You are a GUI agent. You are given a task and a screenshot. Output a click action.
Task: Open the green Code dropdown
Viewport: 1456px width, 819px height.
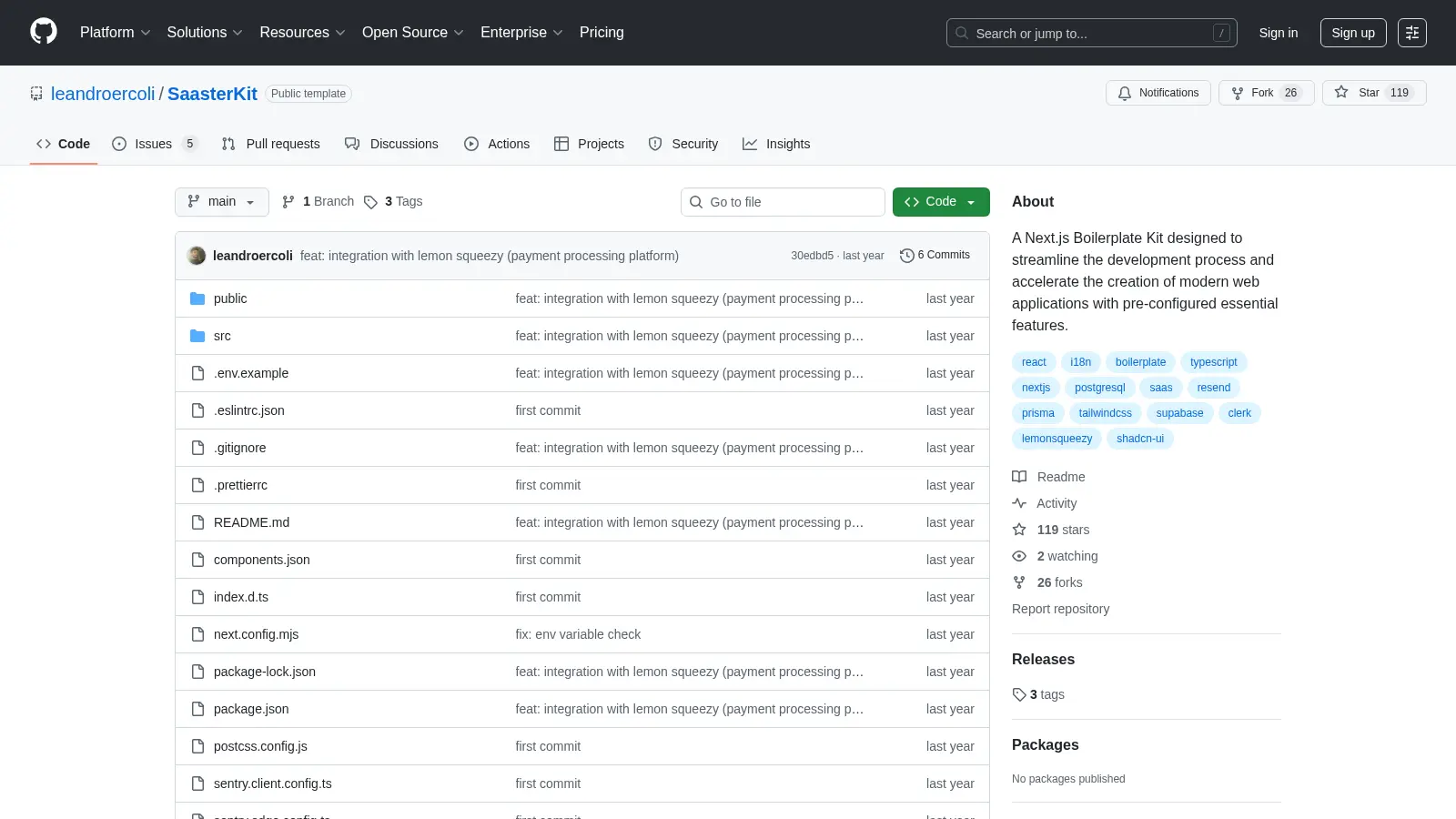coord(941,202)
